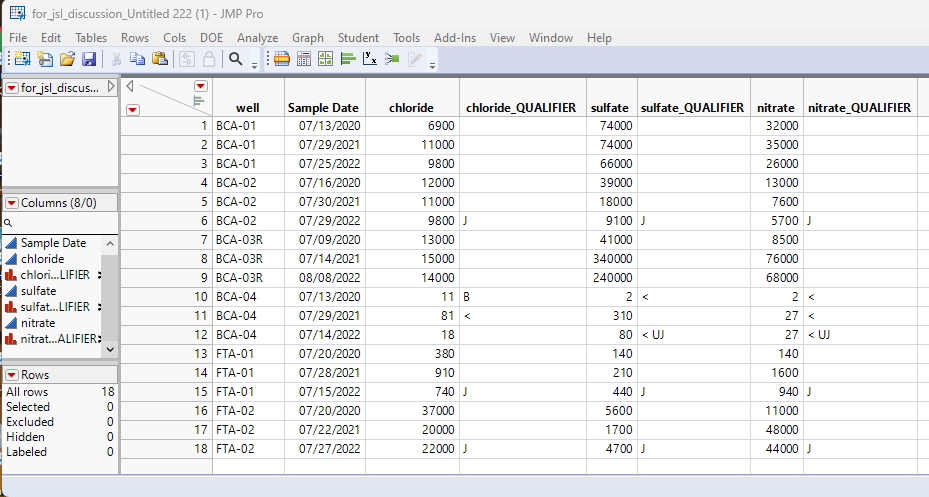This screenshot has height=497, width=929.
Task: Open search with the magnifying glass icon
Action: [236, 59]
